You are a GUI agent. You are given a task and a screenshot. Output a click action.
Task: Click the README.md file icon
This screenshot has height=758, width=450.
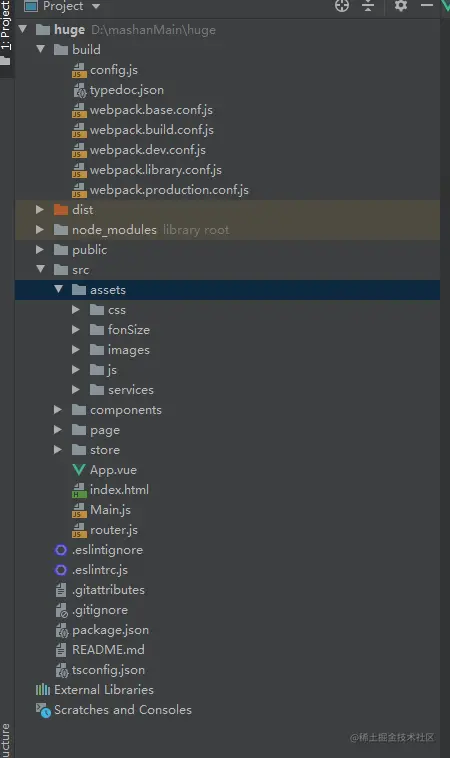click(61, 650)
